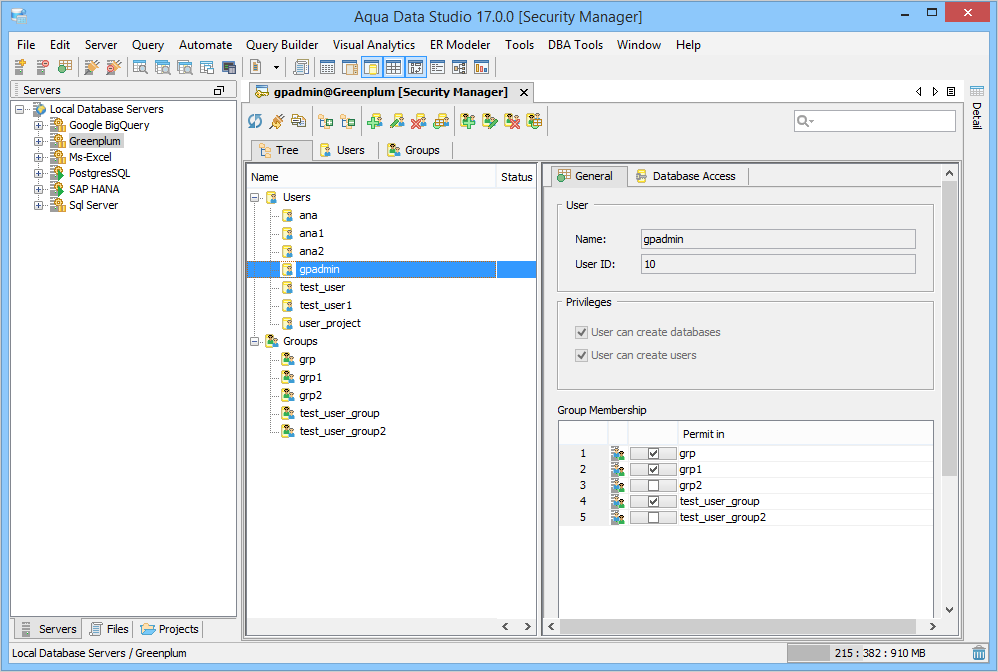This screenshot has height=672, width=998.
Task: Toggle 'User can create databases' checkbox
Action: [581, 332]
